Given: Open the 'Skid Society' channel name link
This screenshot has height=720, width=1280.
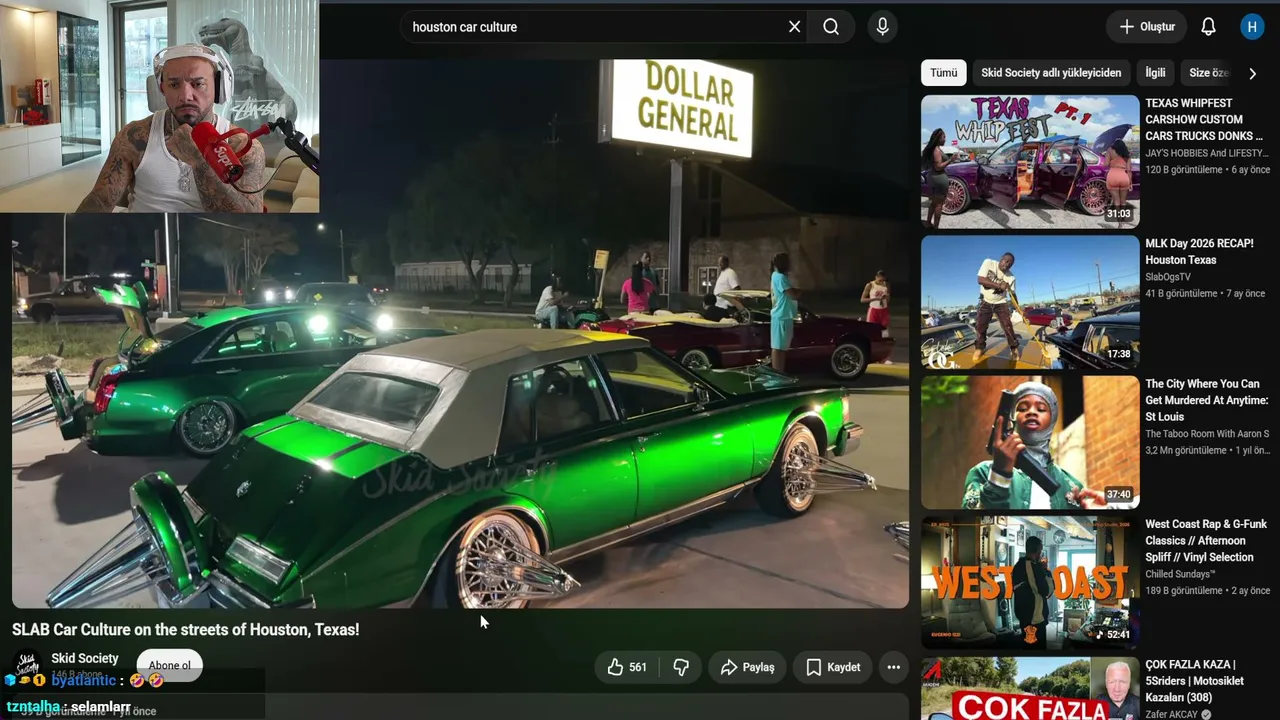Looking at the screenshot, I should (x=85, y=658).
